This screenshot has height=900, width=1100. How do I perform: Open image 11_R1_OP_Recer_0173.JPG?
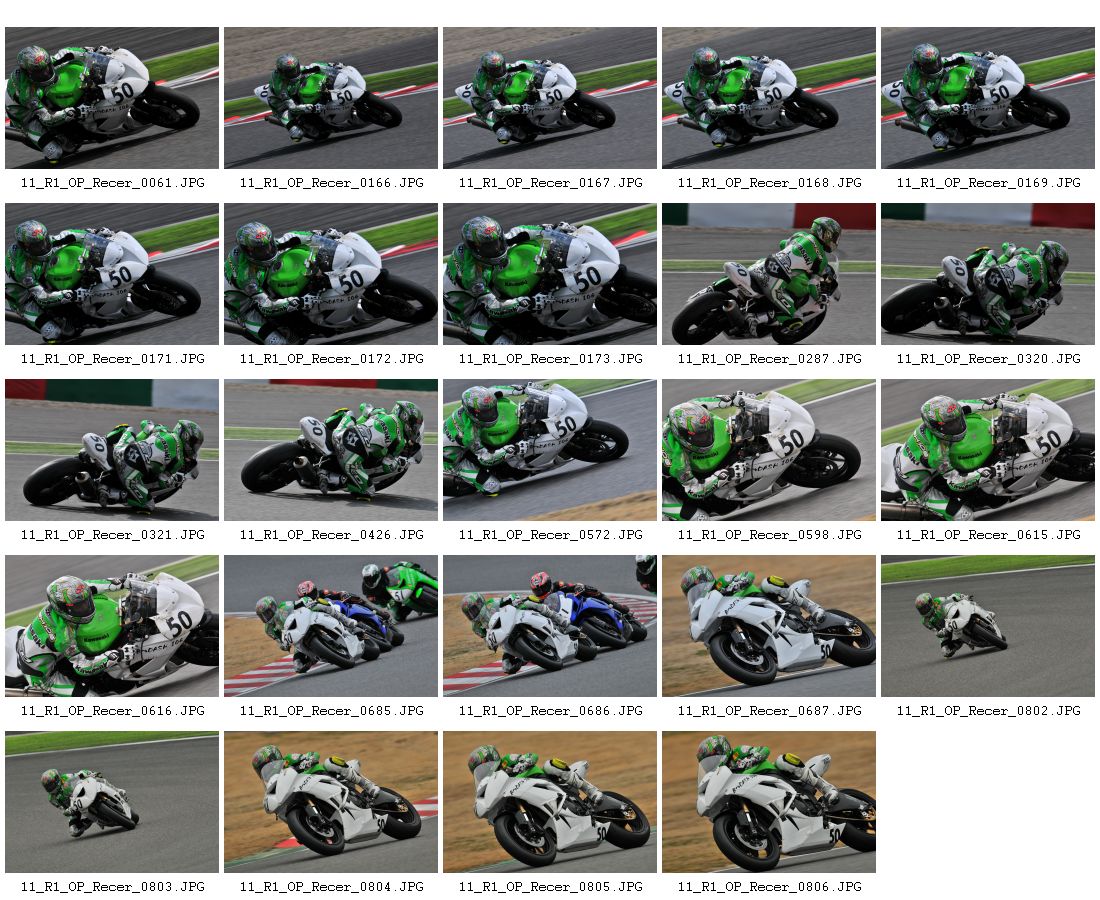pos(550,274)
